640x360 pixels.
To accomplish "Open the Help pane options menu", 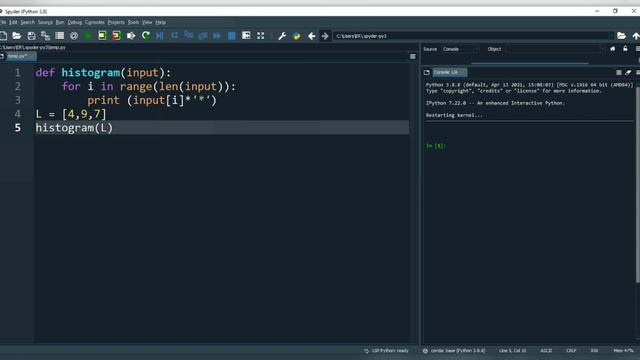I will (x=638, y=49).
